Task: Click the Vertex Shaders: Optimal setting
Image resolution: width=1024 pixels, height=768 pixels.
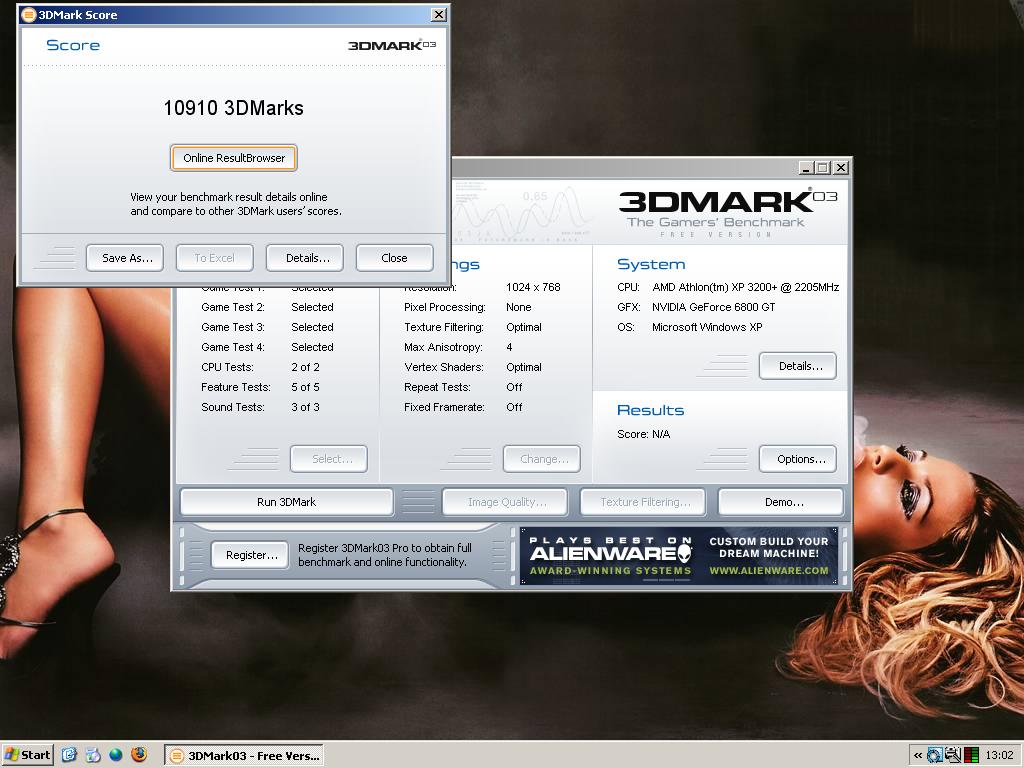Action: point(473,367)
